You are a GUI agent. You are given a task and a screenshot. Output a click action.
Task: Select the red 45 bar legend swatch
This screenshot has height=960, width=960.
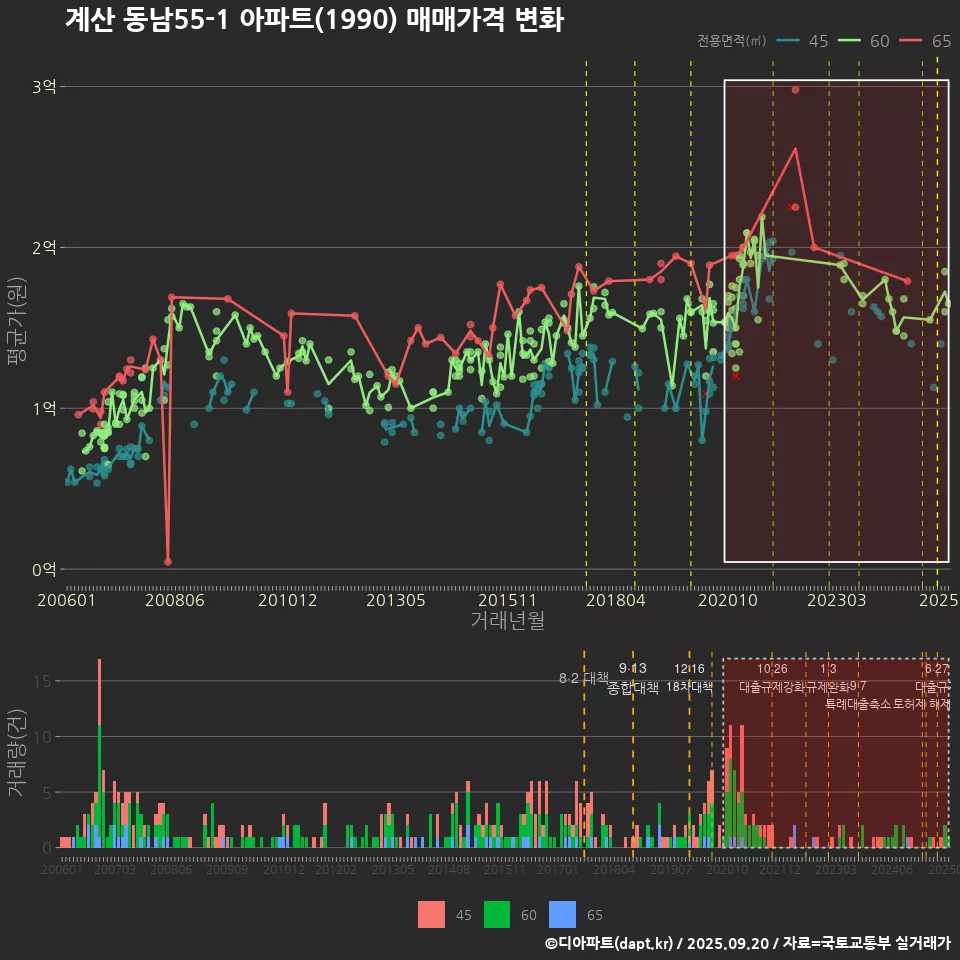click(x=431, y=914)
